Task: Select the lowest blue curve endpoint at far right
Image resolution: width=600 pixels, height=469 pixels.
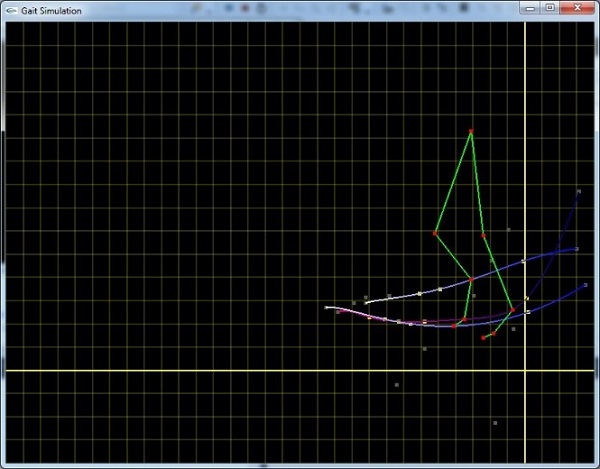Action: 587,284
